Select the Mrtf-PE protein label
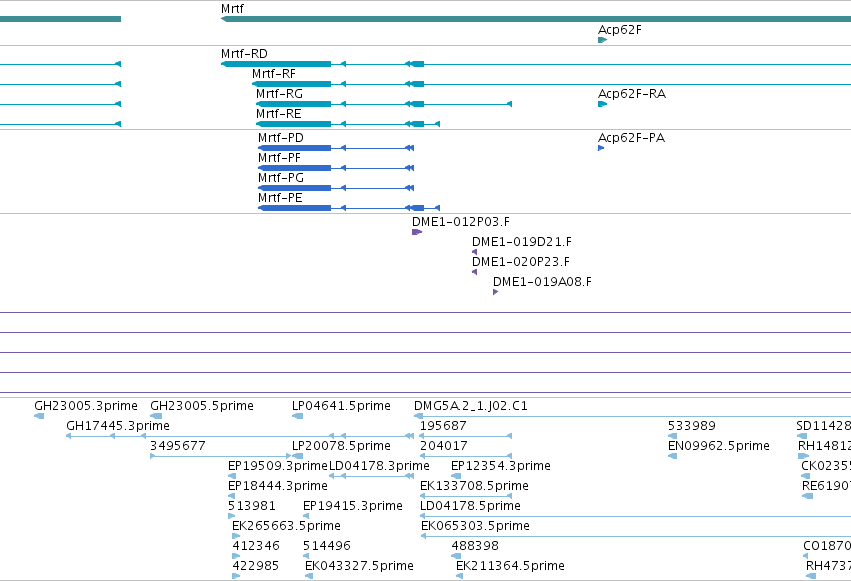 (281, 198)
